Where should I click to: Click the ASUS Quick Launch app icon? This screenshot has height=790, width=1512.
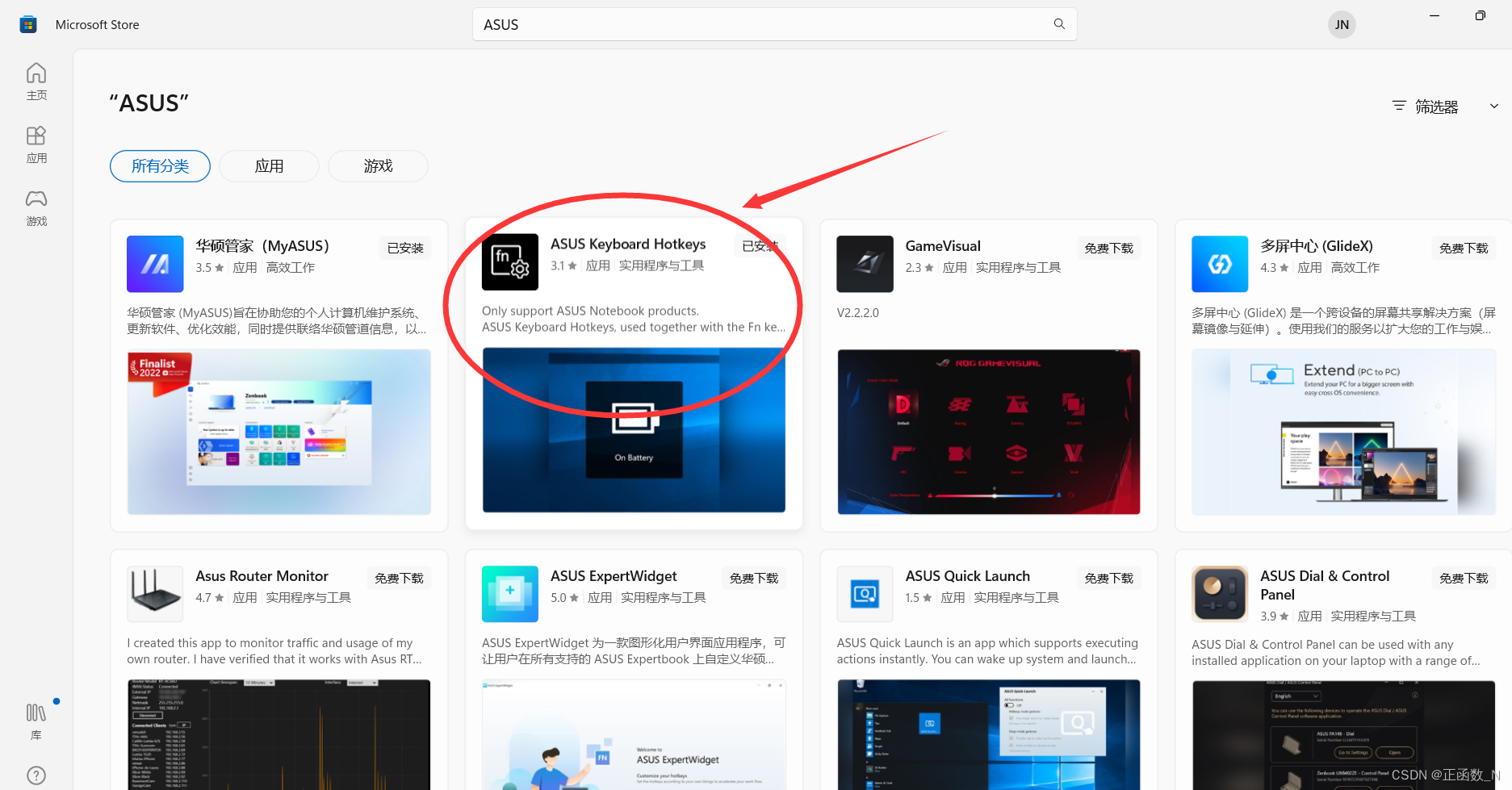(x=865, y=594)
